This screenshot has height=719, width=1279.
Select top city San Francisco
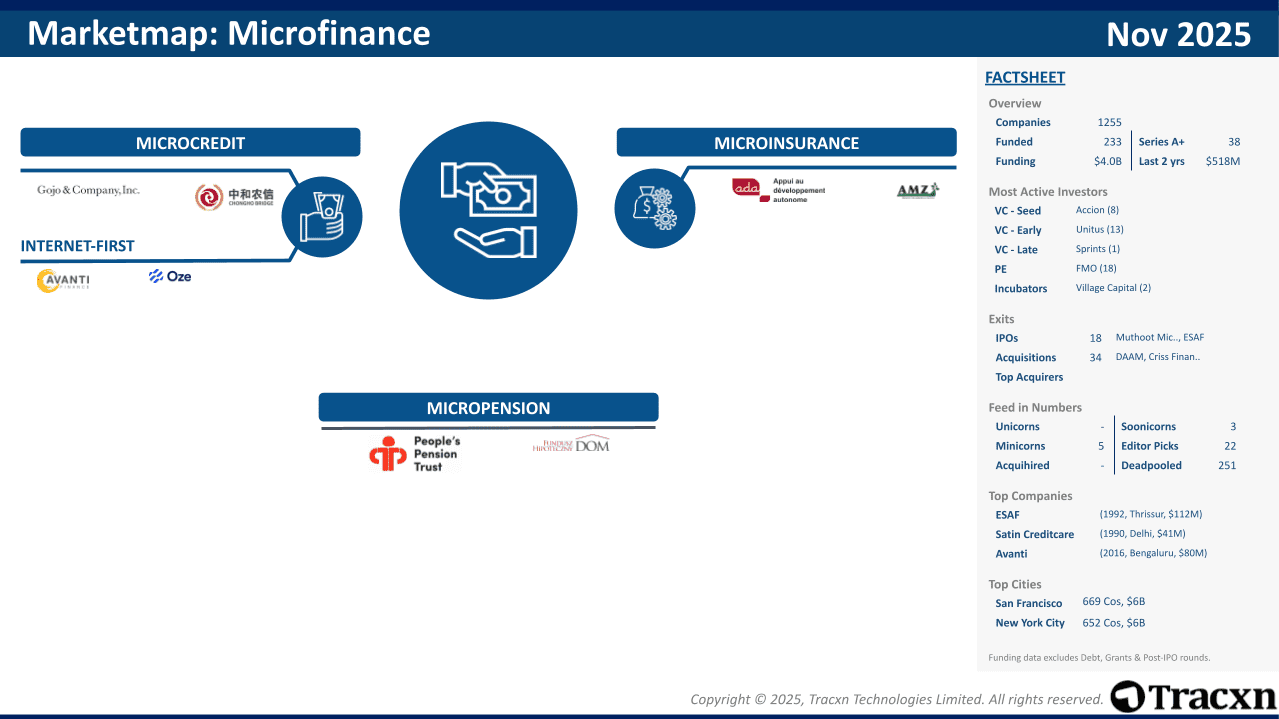point(1029,603)
